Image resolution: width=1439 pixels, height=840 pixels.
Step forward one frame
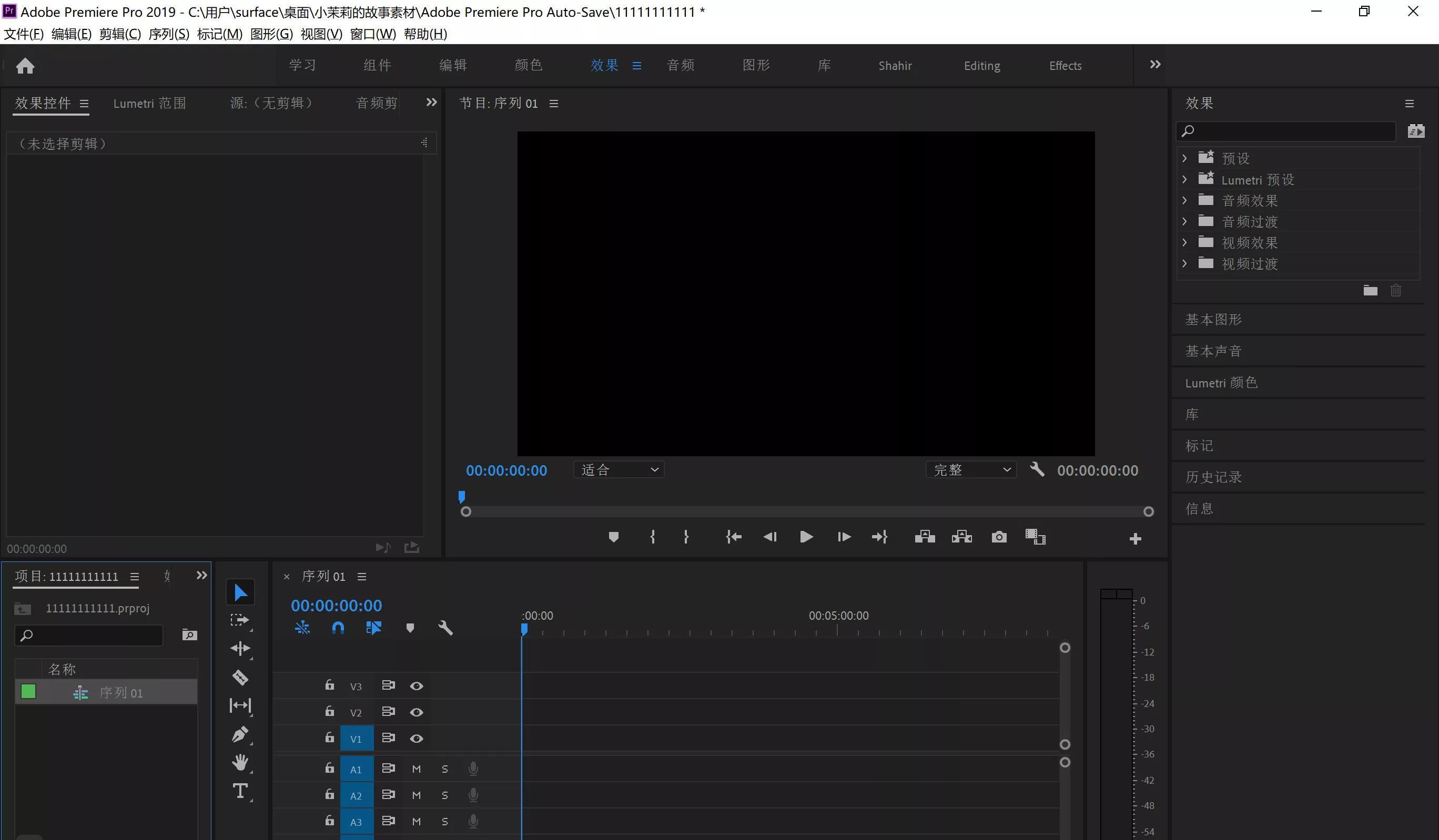coord(844,537)
